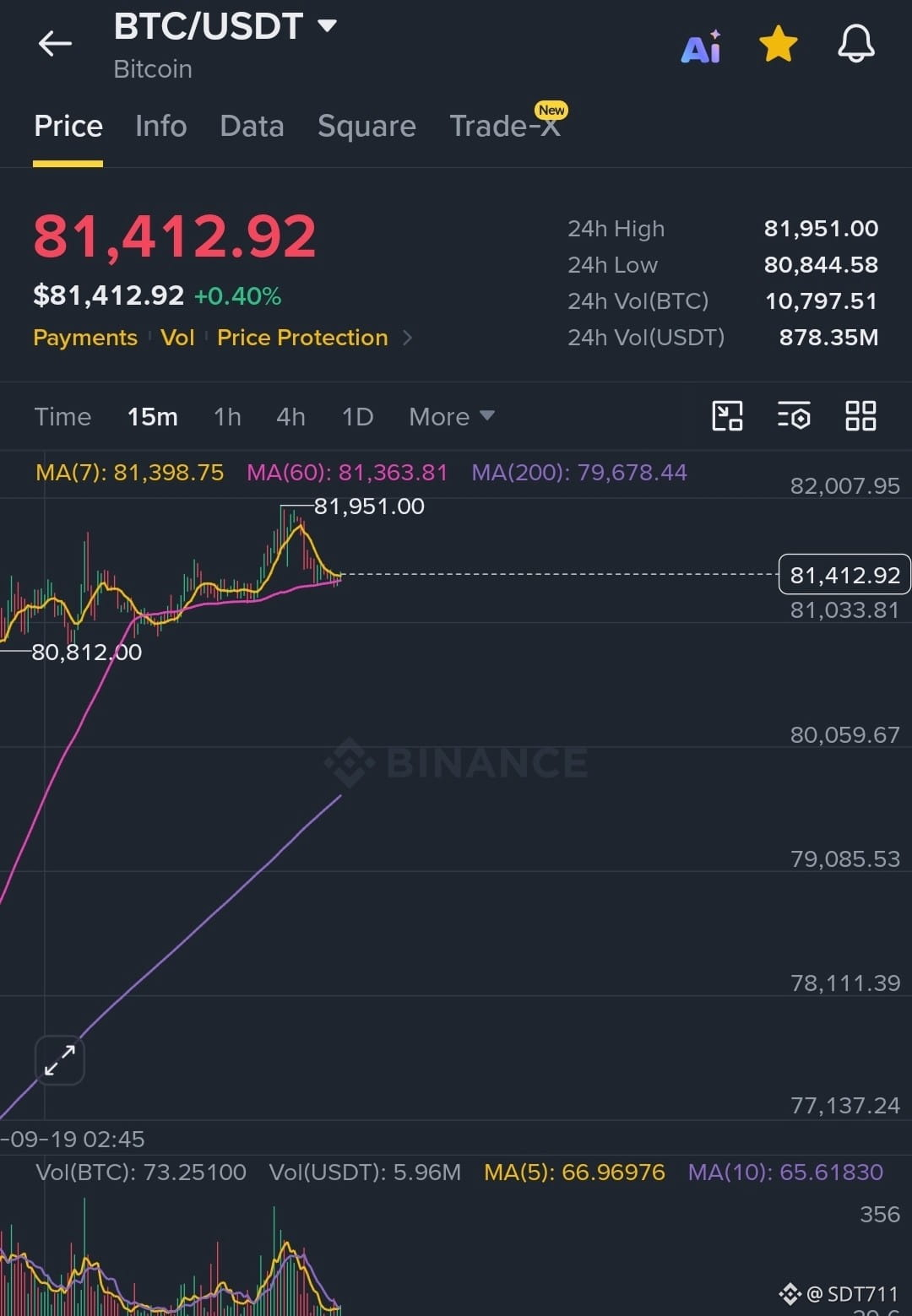Screen dimensions: 912x1316
Task: Tap the back arrow icon
Action: pos(55,44)
